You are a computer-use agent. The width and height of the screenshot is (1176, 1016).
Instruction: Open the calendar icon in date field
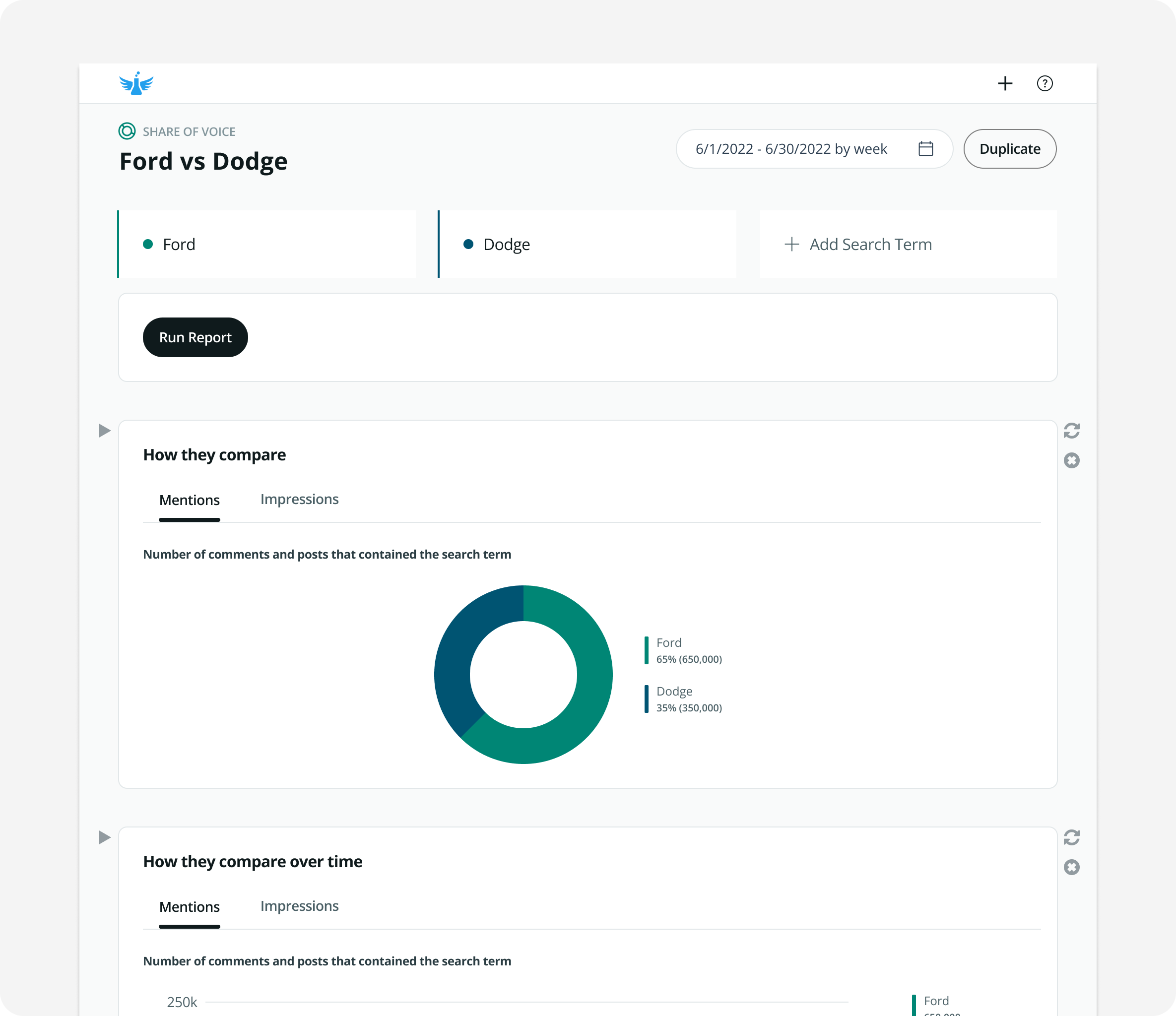(x=926, y=149)
